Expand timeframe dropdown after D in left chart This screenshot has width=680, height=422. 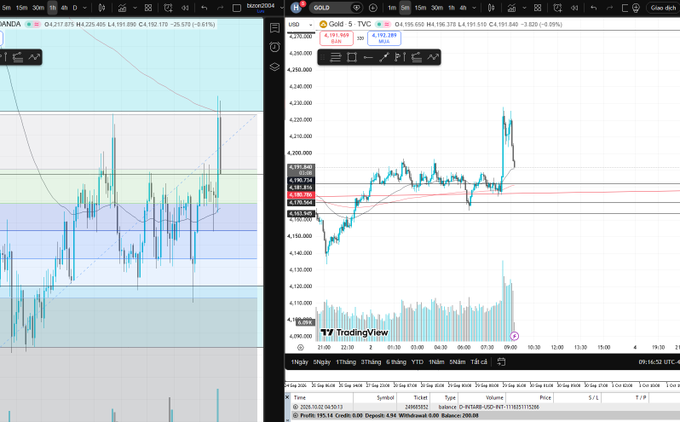click(x=85, y=8)
